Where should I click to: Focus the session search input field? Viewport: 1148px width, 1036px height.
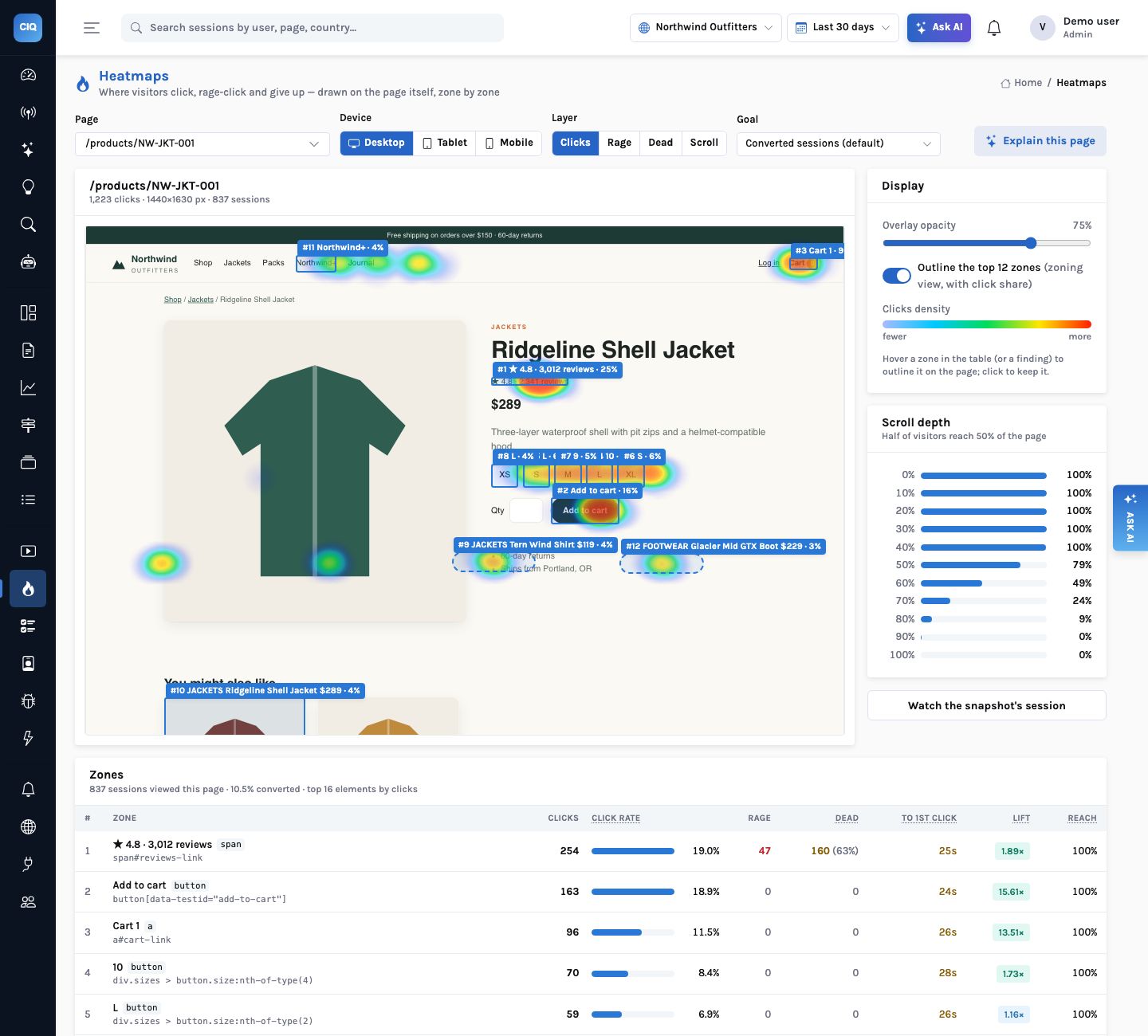point(313,28)
